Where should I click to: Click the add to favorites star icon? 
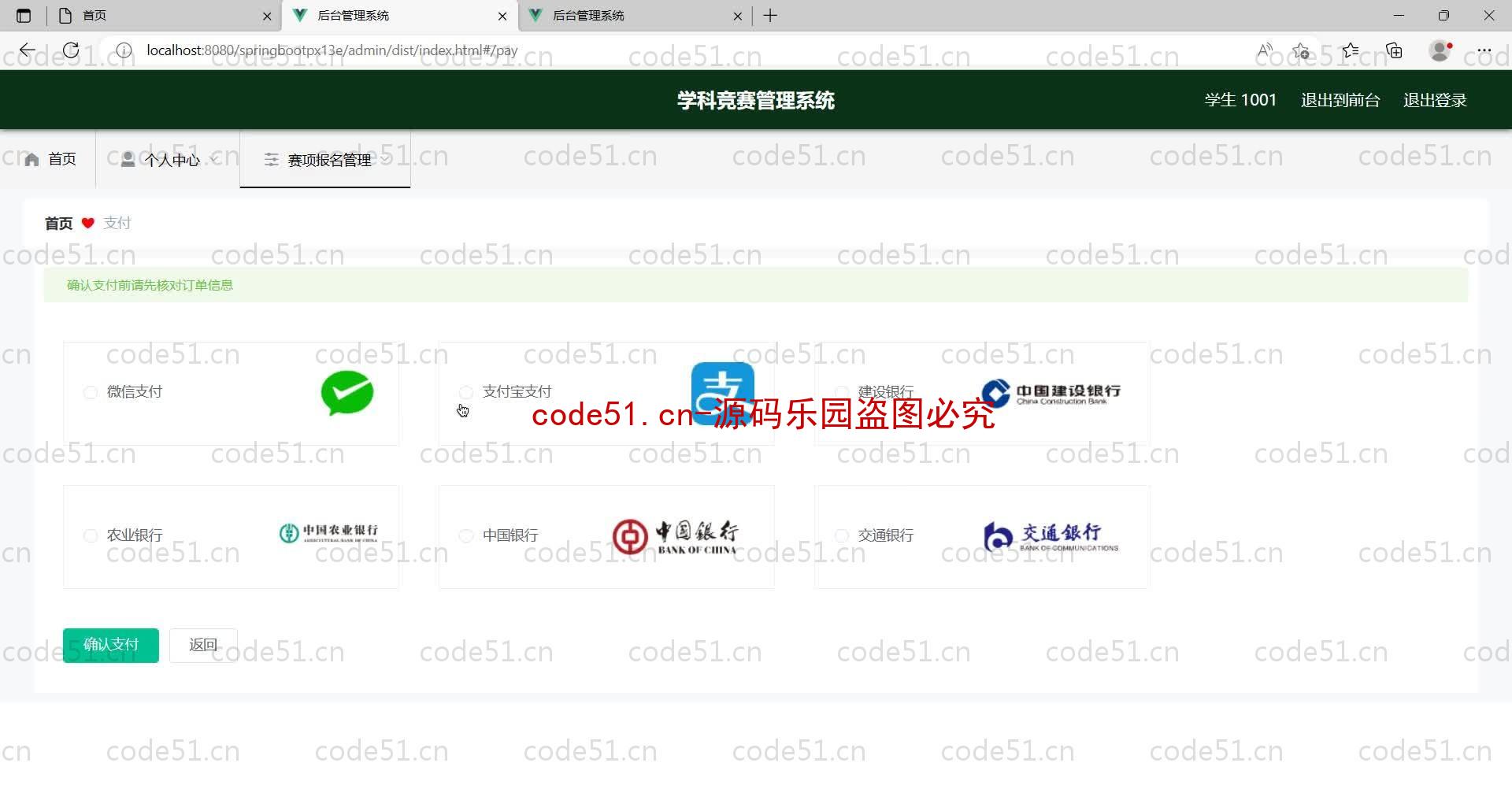point(1301,50)
